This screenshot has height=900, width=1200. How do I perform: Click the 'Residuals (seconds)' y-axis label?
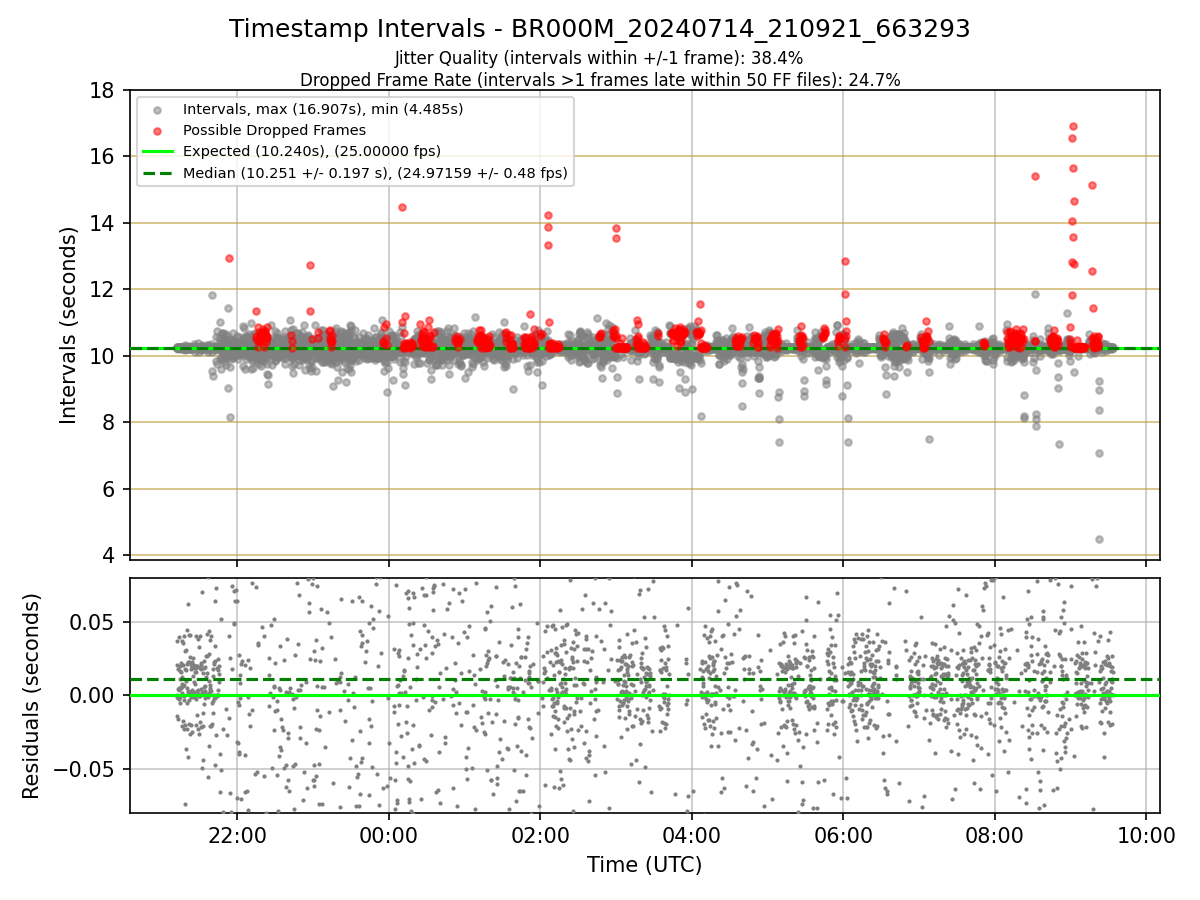tap(32, 696)
